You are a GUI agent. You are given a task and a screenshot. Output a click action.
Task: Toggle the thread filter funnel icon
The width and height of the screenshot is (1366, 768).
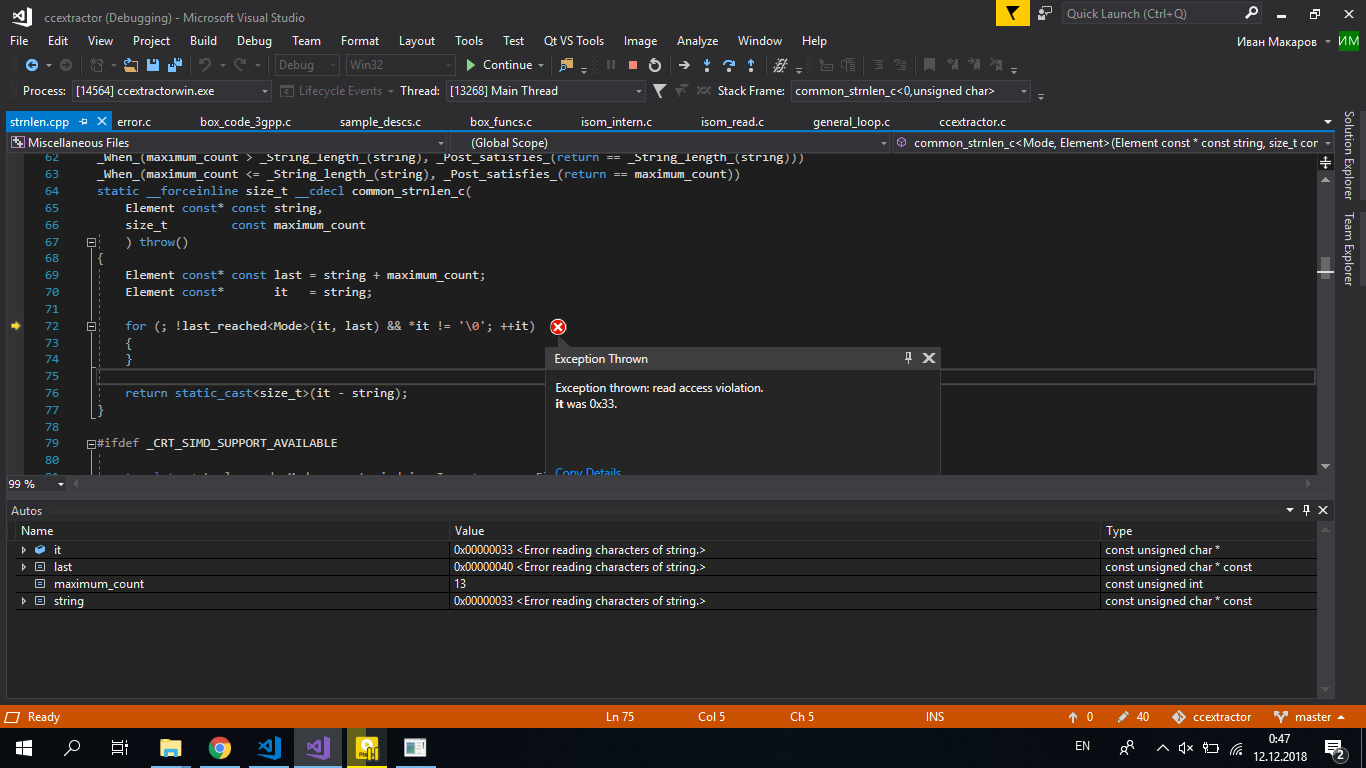point(659,91)
